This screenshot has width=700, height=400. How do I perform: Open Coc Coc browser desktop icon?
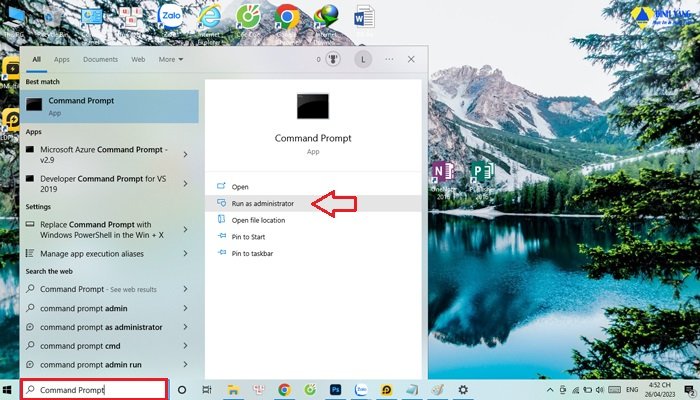tap(248, 20)
